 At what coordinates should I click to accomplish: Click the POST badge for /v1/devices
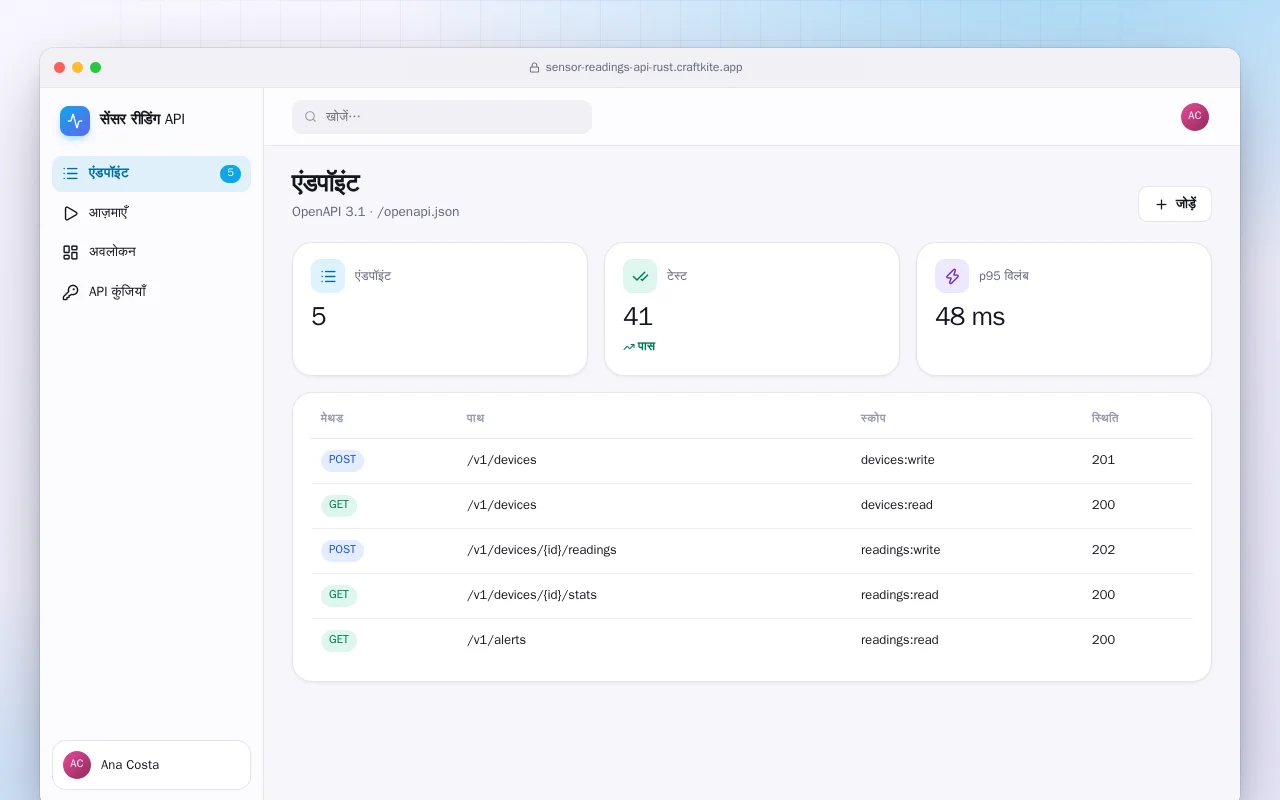pos(342,461)
